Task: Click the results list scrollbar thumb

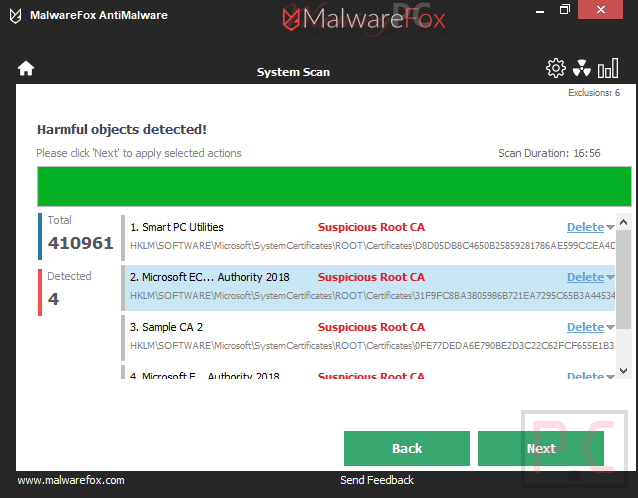Action: tap(623, 279)
